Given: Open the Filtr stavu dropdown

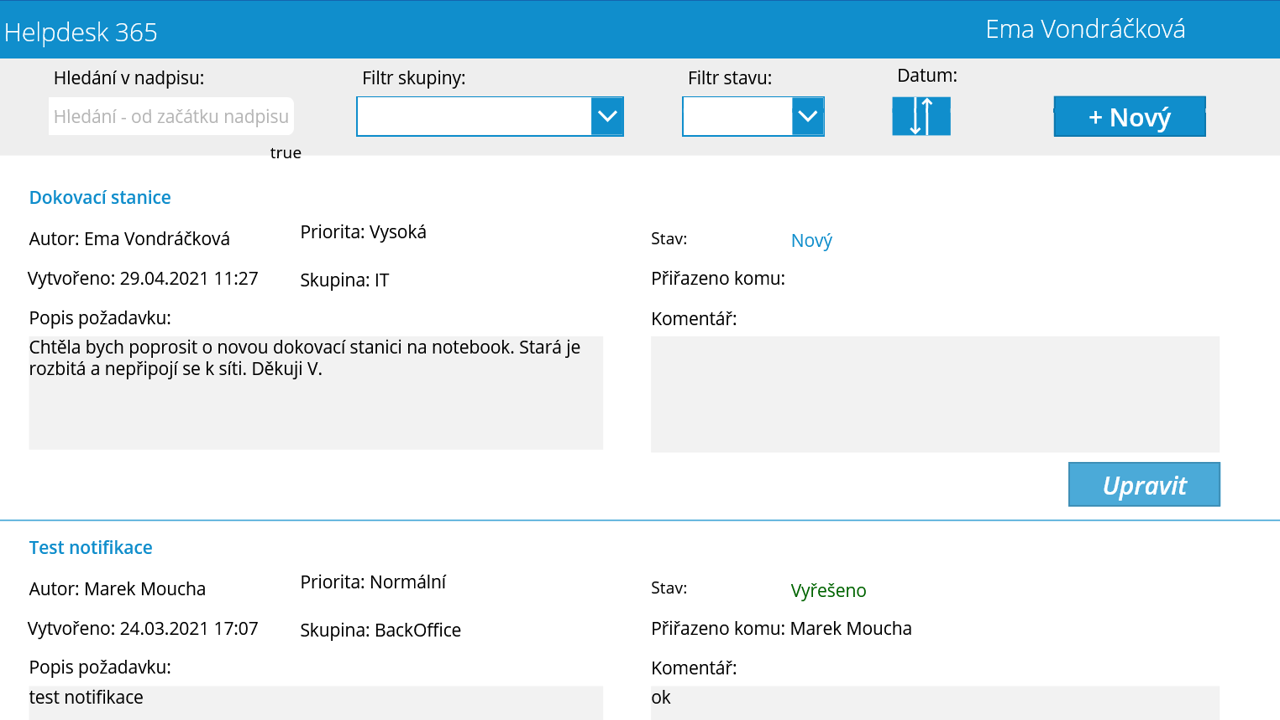Looking at the screenshot, I should click(x=753, y=116).
